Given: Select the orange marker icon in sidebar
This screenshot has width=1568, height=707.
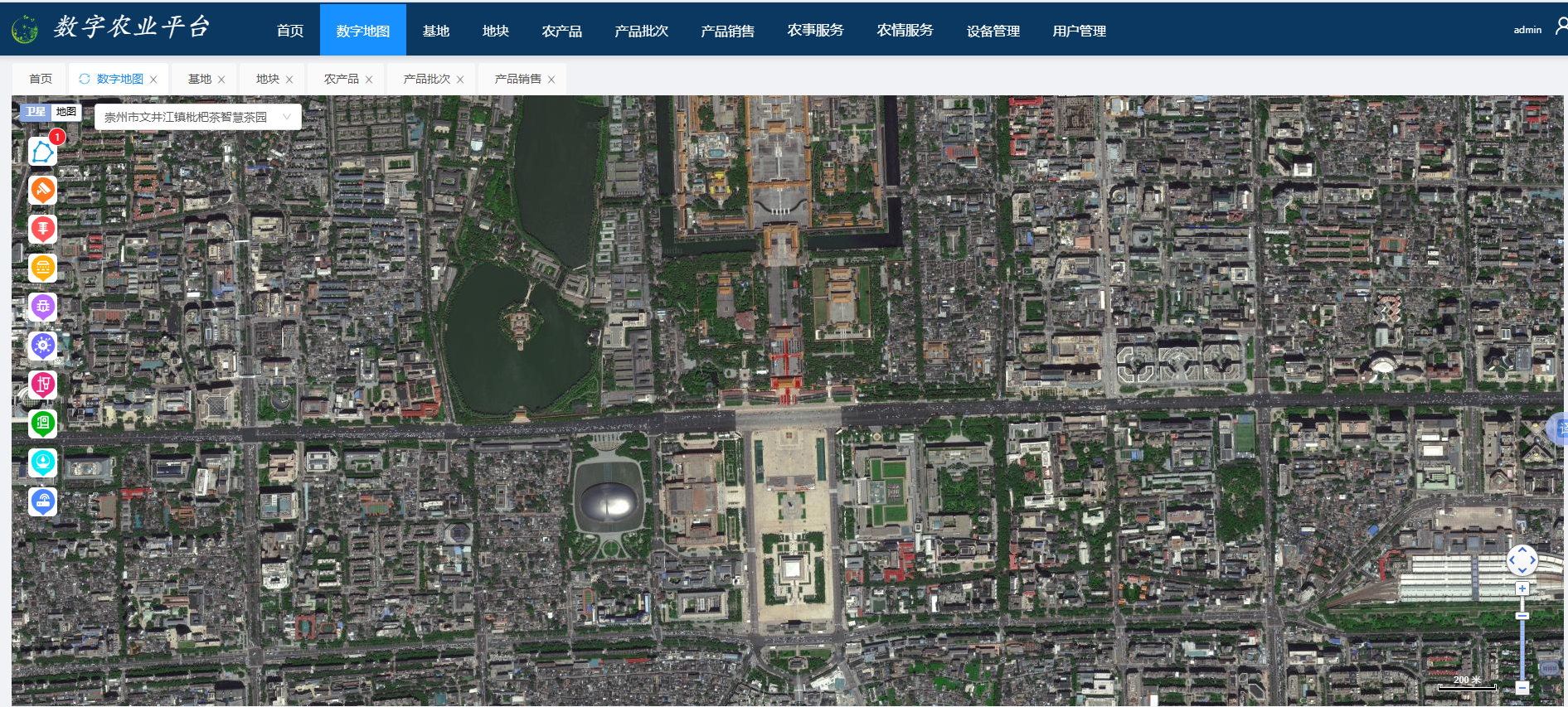Looking at the screenshot, I should (42, 190).
